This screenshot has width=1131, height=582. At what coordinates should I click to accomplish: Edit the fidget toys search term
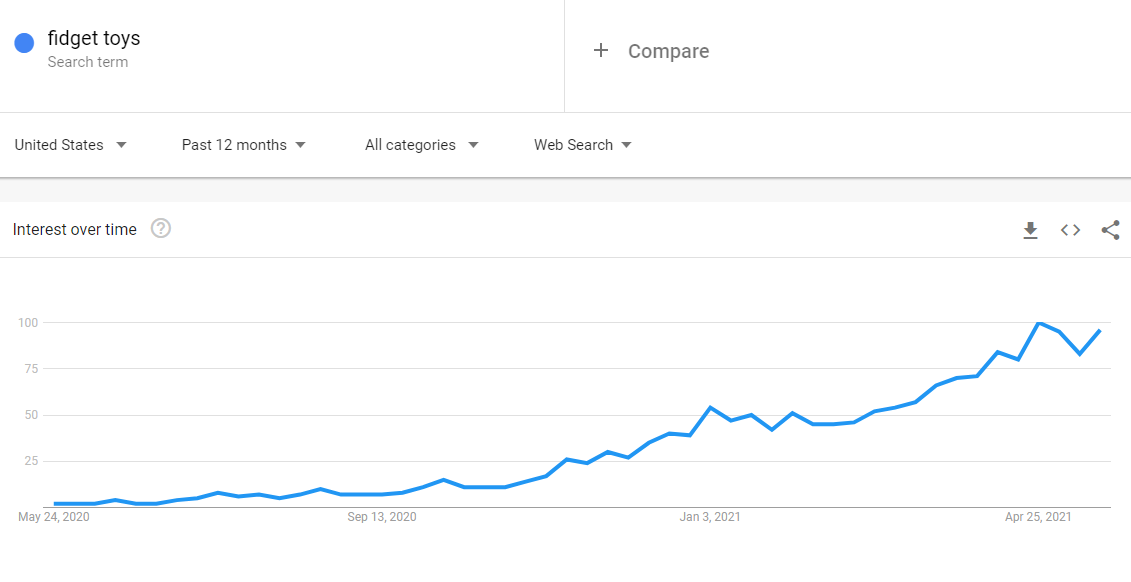click(x=94, y=38)
